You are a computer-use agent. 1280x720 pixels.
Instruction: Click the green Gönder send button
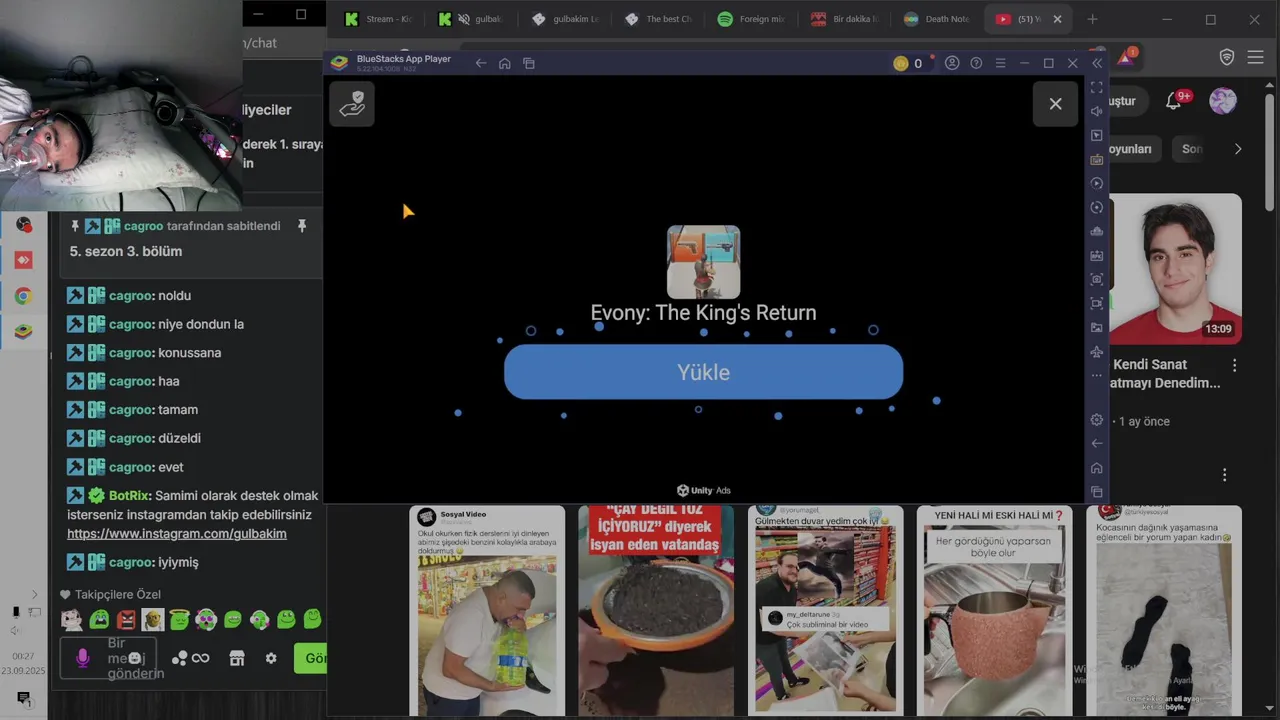pyautogui.click(x=311, y=658)
